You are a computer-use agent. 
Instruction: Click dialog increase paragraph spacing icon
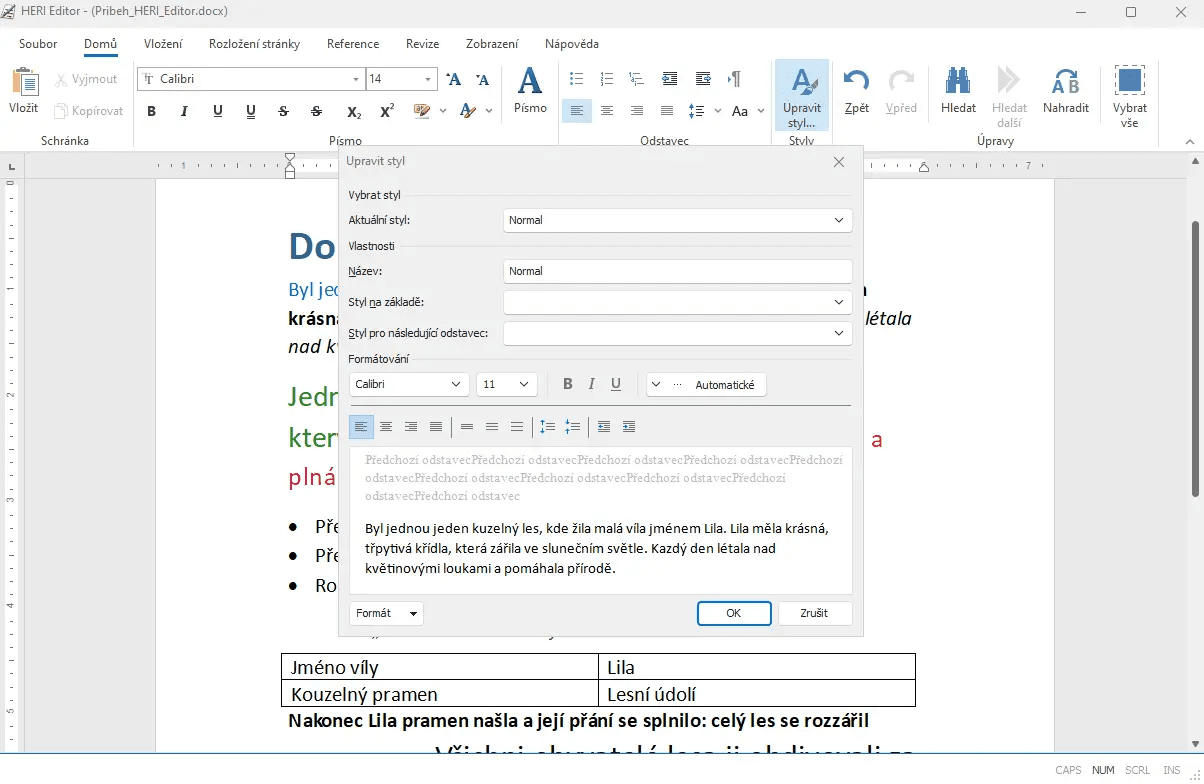(547, 427)
